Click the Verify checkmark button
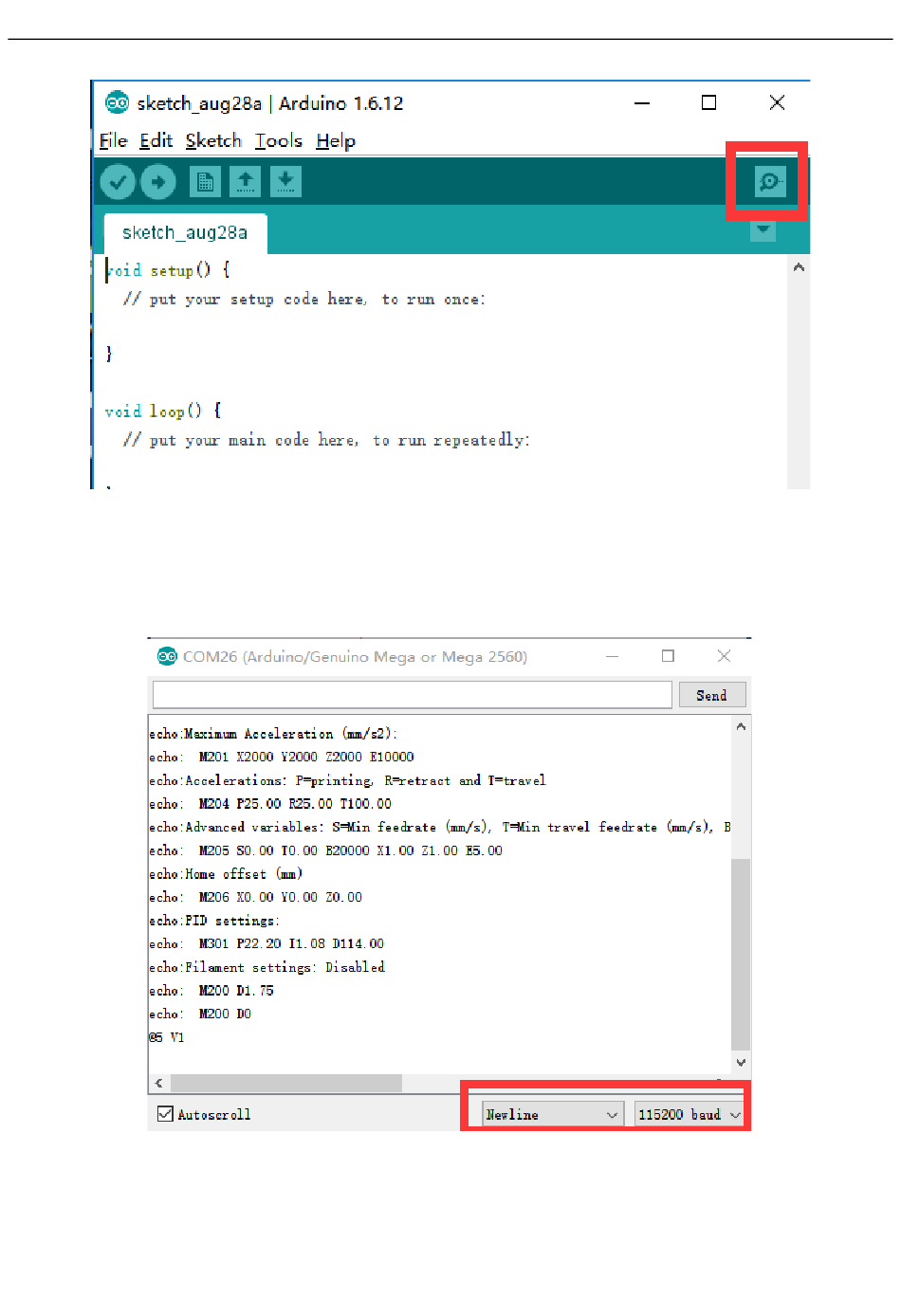The image size is (901, 1316). coord(118,181)
